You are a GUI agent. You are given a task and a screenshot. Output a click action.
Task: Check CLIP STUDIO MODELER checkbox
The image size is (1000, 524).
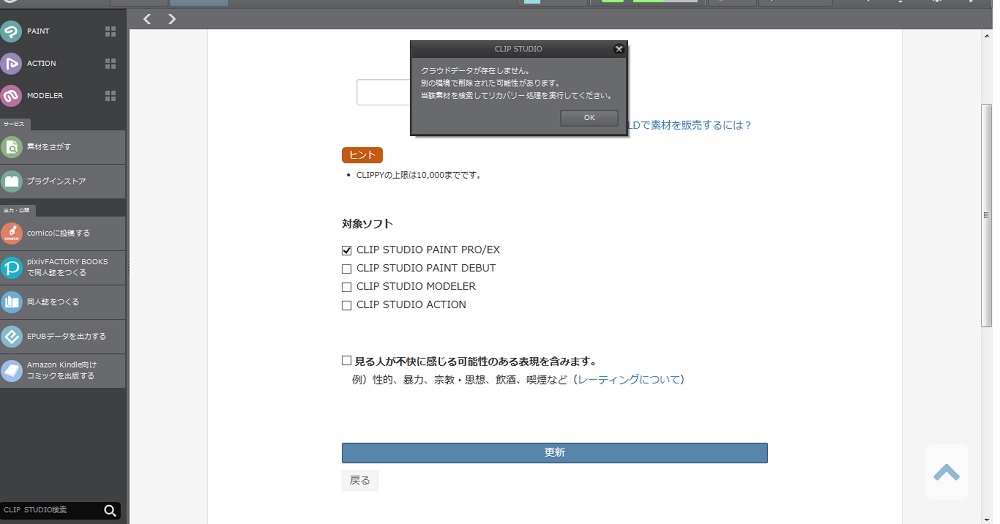[347, 287]
